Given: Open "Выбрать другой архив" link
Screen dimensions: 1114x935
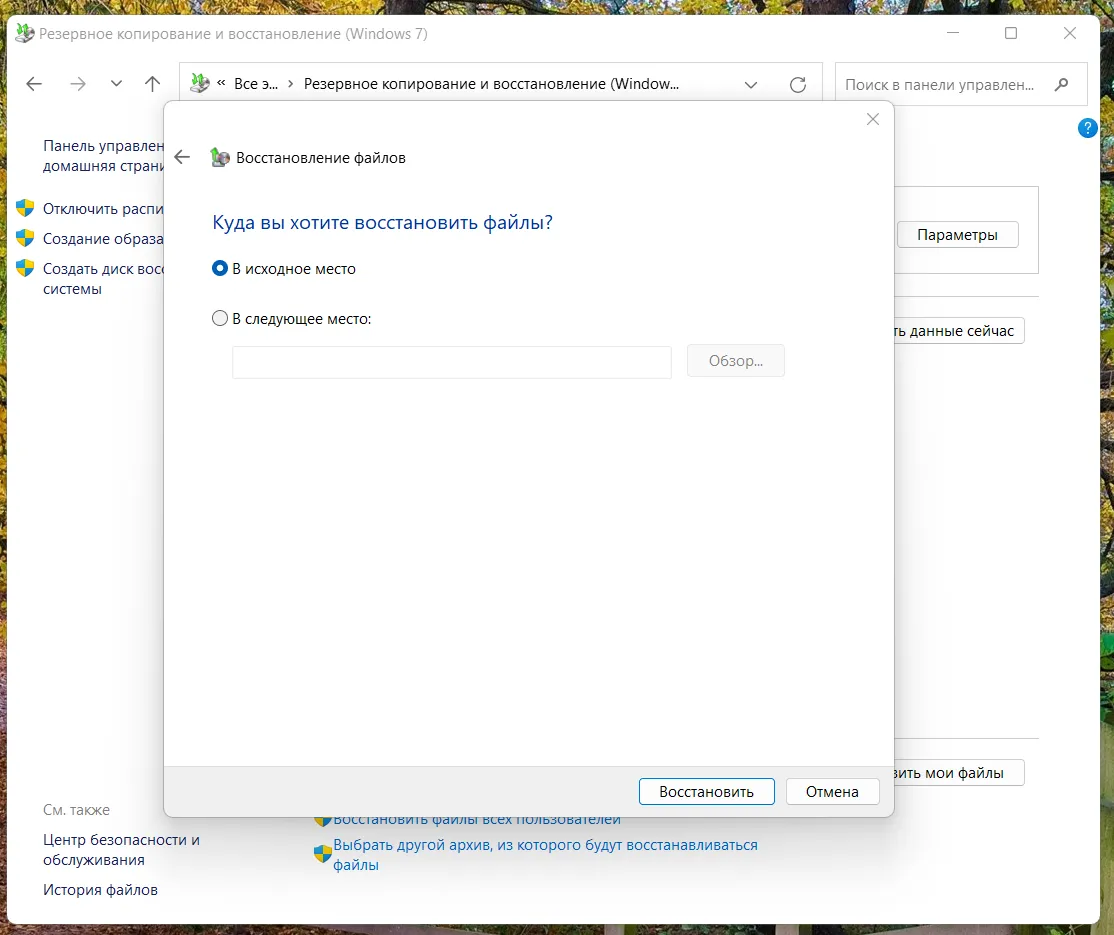Looking at the screenshot, I should coord(545,845).
